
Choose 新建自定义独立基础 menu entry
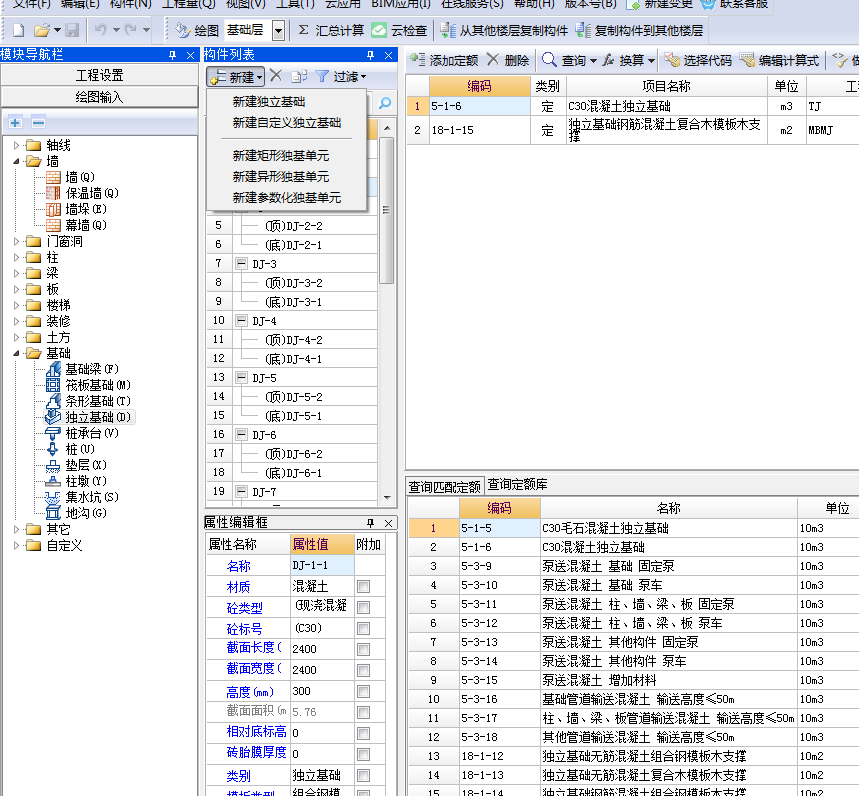(x=287, y=123)
